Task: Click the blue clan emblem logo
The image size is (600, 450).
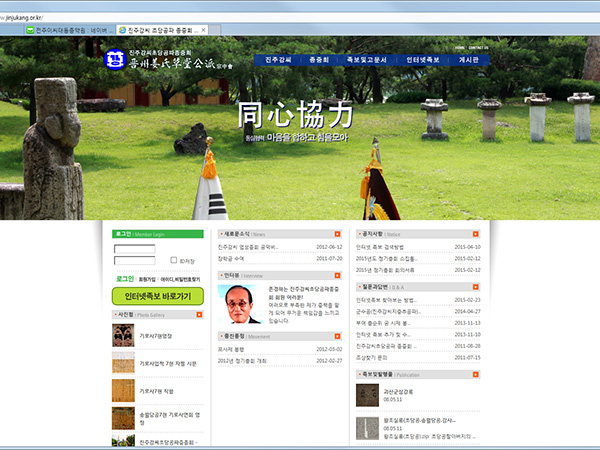Action: (x=115, y=60)
